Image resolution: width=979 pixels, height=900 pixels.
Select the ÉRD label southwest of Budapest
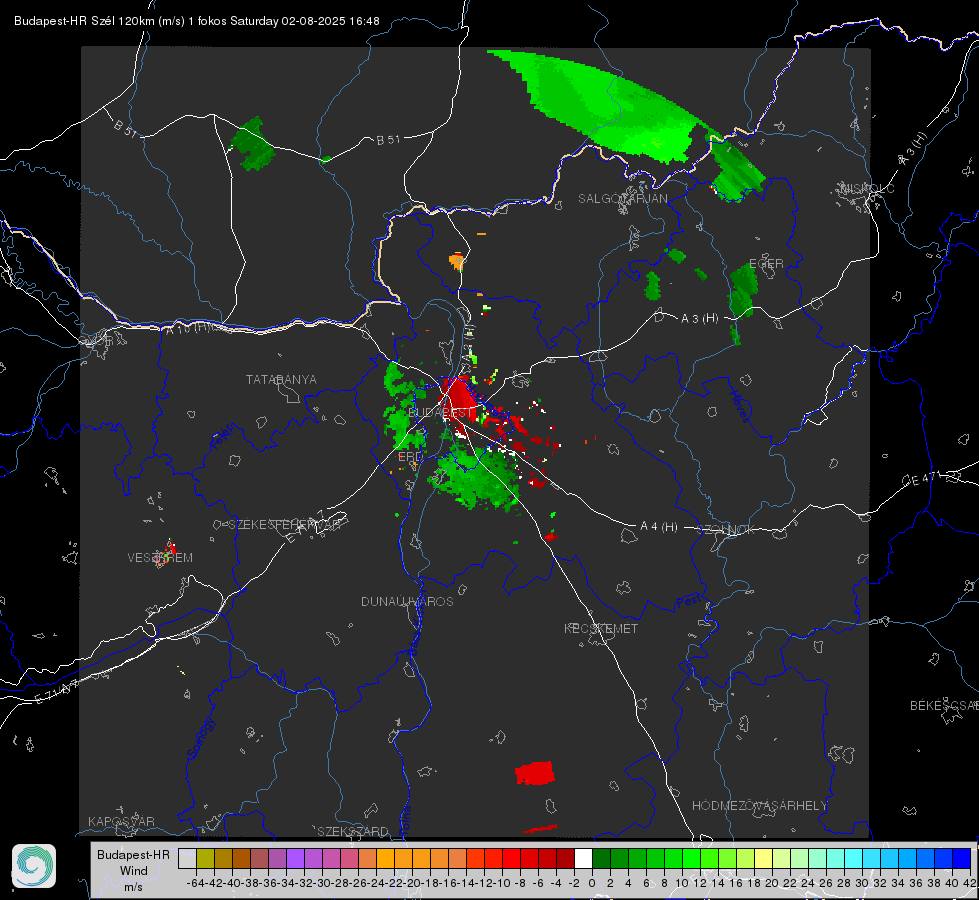[410, 457]
